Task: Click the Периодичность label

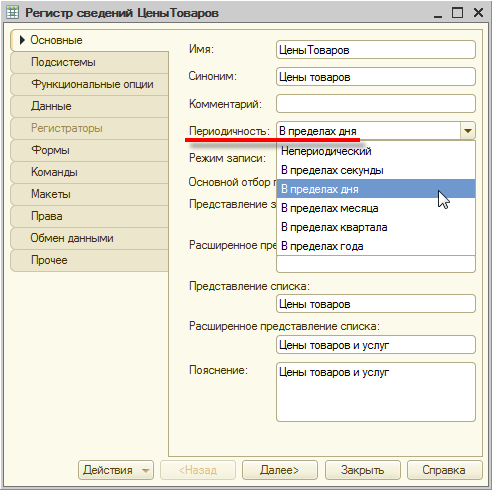Action: point(229,131)
